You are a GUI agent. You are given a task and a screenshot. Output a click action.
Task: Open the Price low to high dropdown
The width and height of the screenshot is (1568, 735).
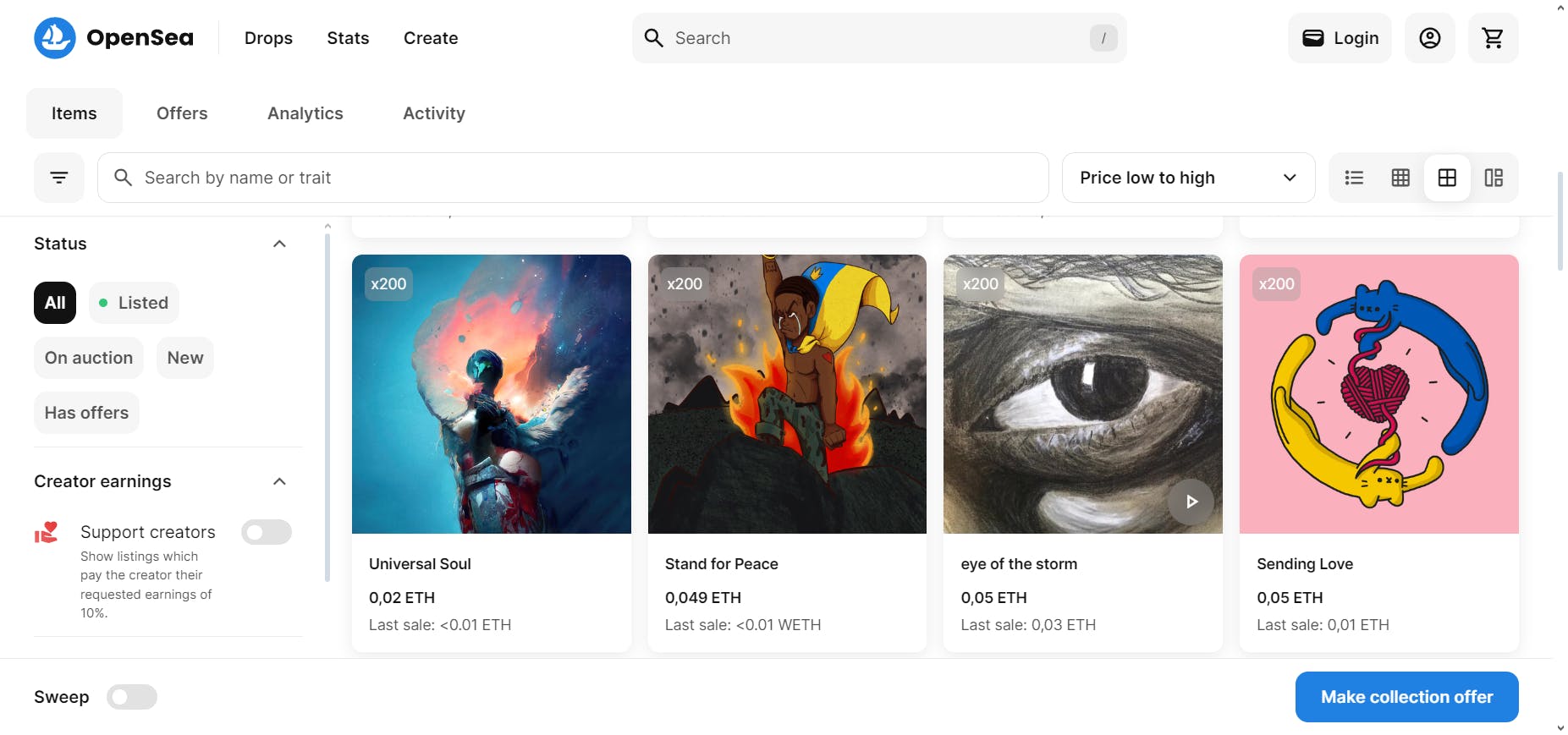(1188, 178)
